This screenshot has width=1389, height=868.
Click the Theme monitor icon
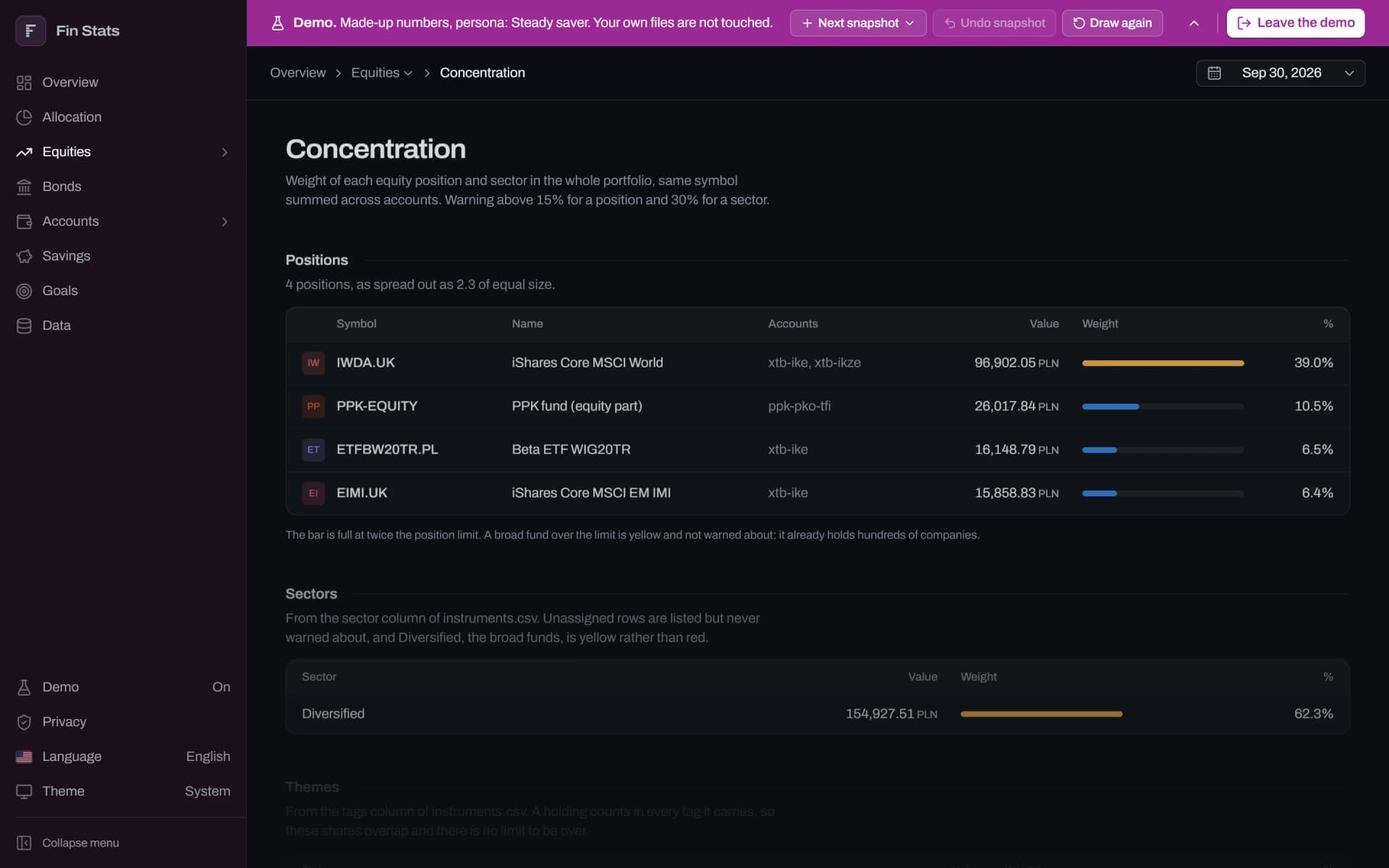click(24, 791)
